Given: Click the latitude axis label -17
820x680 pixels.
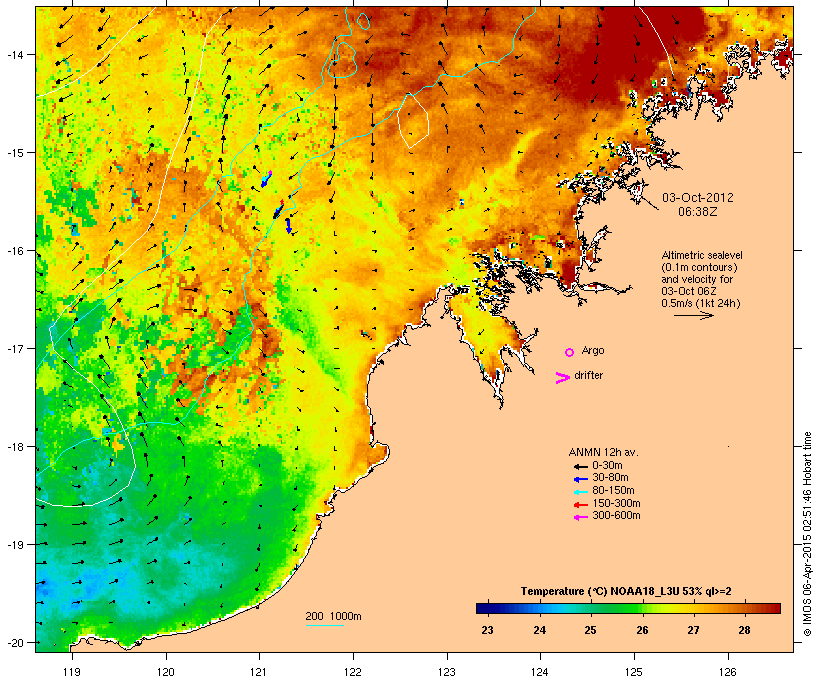Looking at the screenshot, I should coord(15,348).
